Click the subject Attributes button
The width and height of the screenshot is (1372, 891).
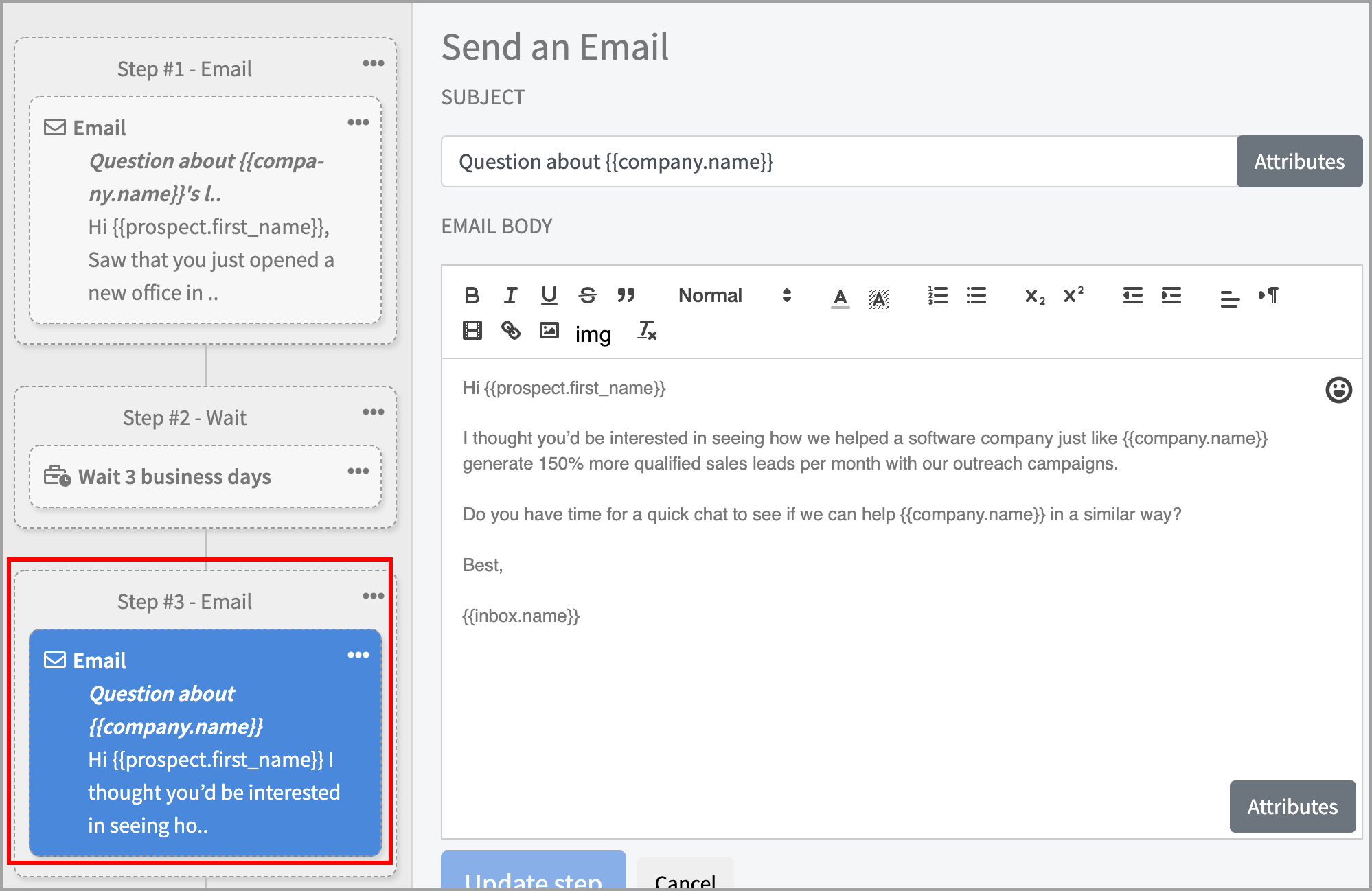pyautogui.click(x=1299, y=162)
